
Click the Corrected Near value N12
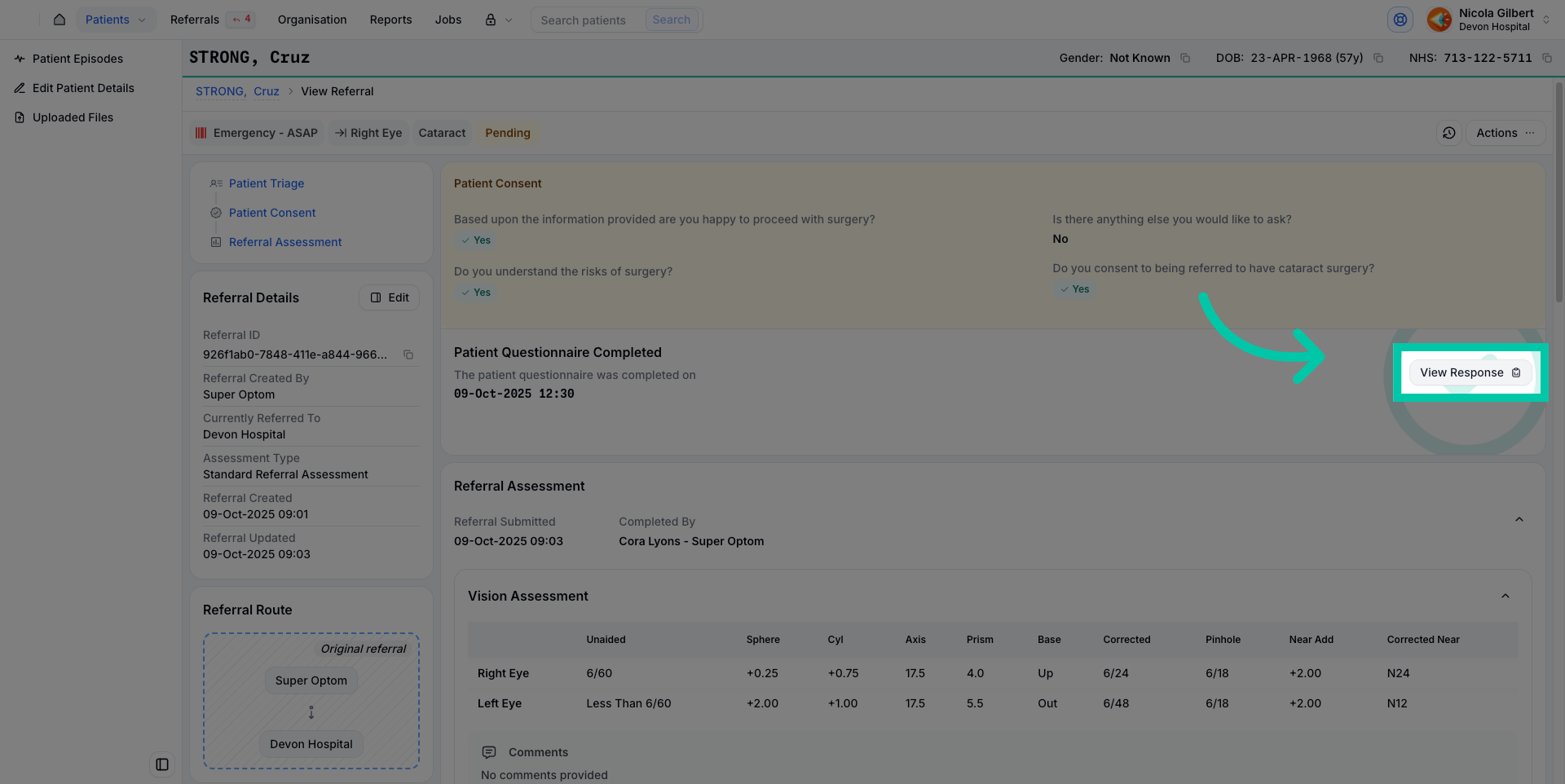pyautogui.click(x=1397, y=703)
